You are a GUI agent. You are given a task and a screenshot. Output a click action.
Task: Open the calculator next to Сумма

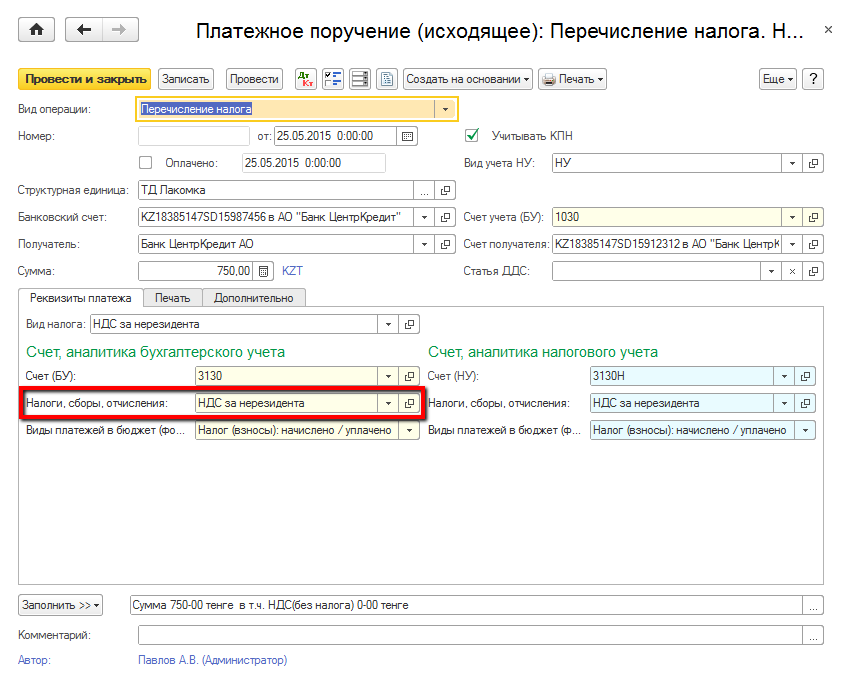point(264,271)
